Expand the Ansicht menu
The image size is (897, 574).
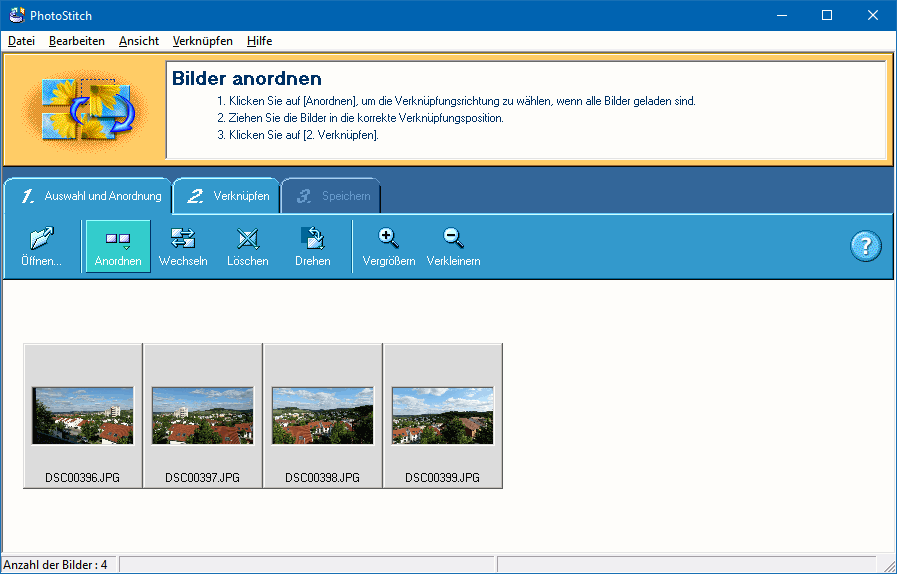(x=139, y=41)
